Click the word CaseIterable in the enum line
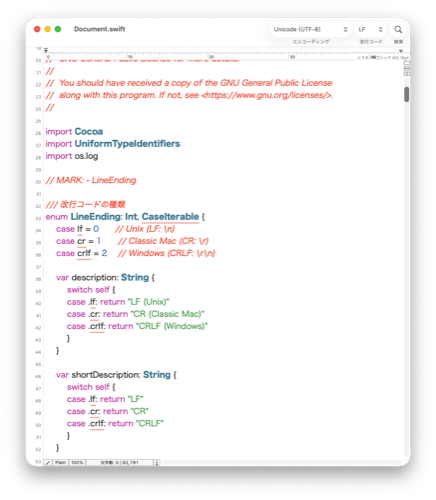Screen dimensions: 436x500 click(170, 217)
